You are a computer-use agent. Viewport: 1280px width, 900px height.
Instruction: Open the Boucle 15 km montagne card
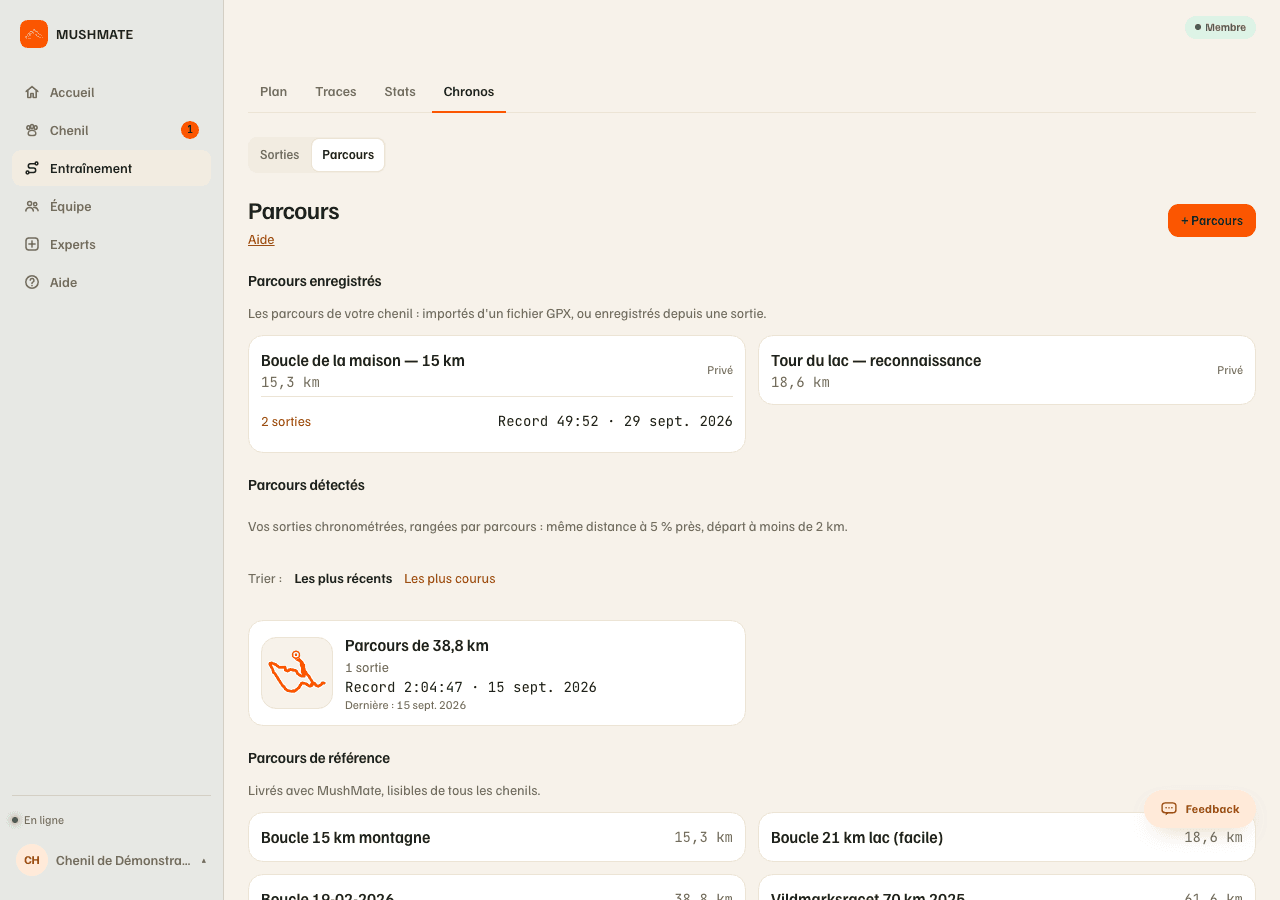(x=497, y=837)
